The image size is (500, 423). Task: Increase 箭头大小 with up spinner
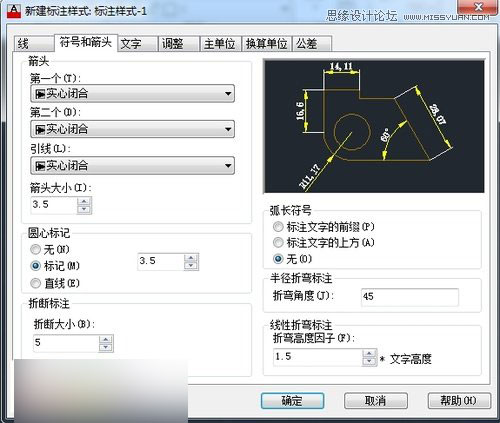(84, 201)
